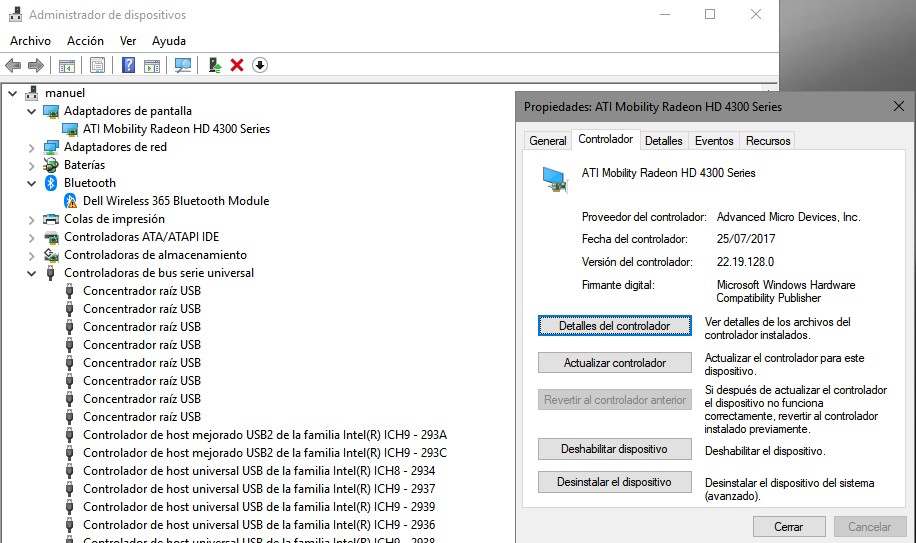Click Desinstalar el dispositivo button

coord(615,482)
